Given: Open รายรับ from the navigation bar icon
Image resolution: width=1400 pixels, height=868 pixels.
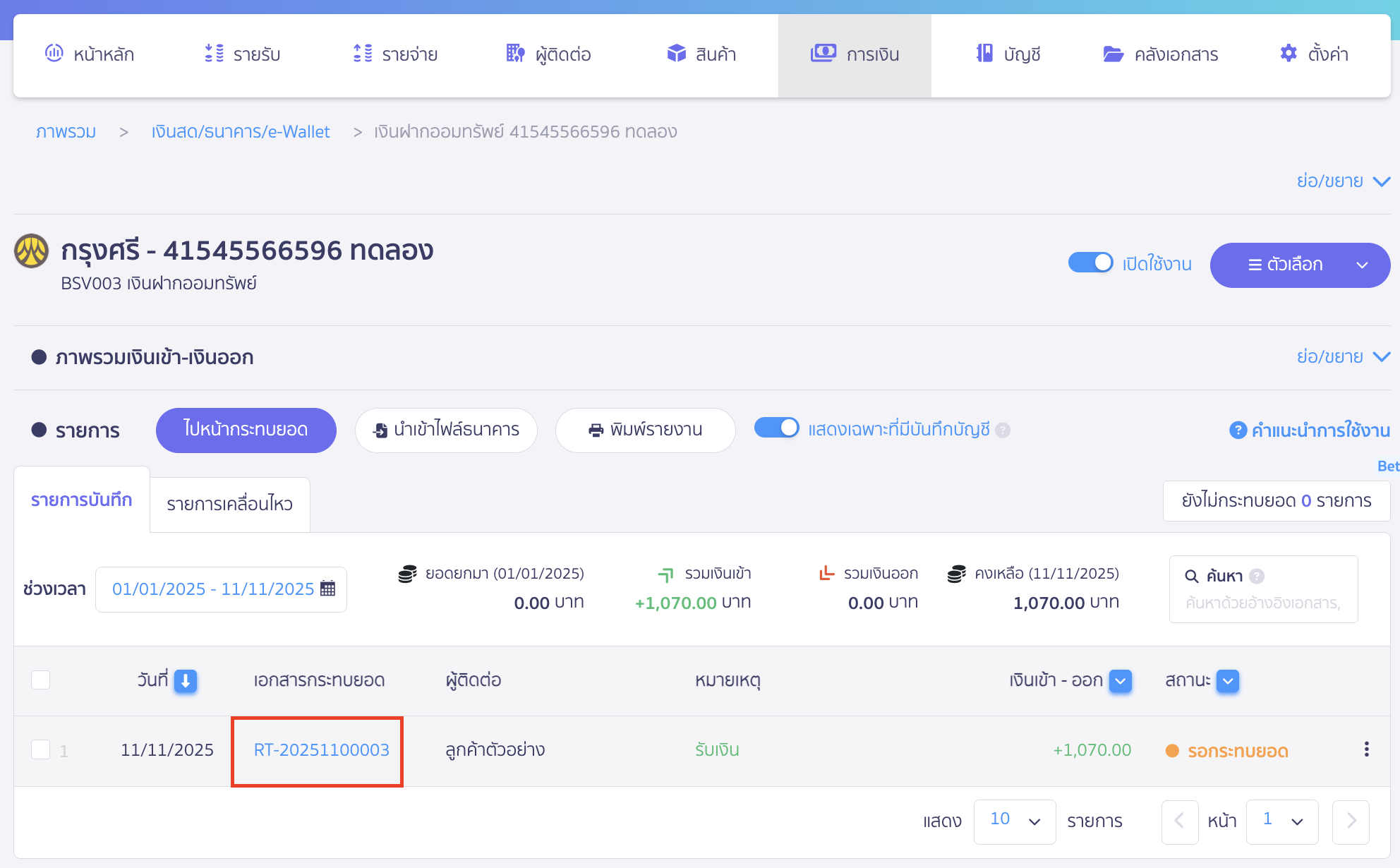Looking at the screenshot, I should tap(212, 54).
